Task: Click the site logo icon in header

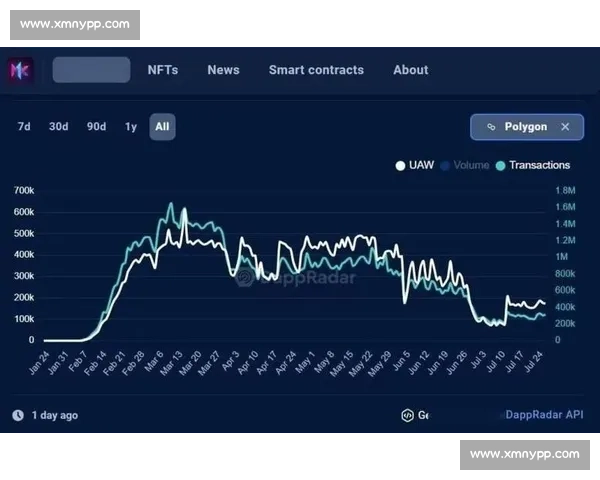Action: click(x=21, y=70)
